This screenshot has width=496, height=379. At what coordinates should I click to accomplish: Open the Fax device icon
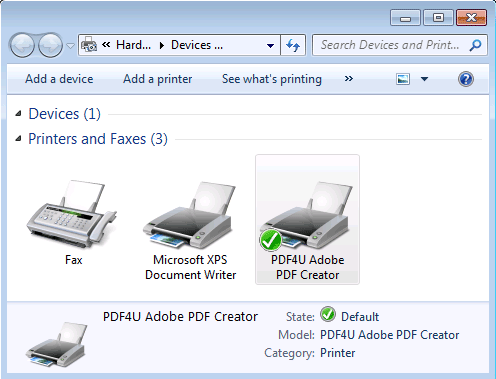click(72, 213)
